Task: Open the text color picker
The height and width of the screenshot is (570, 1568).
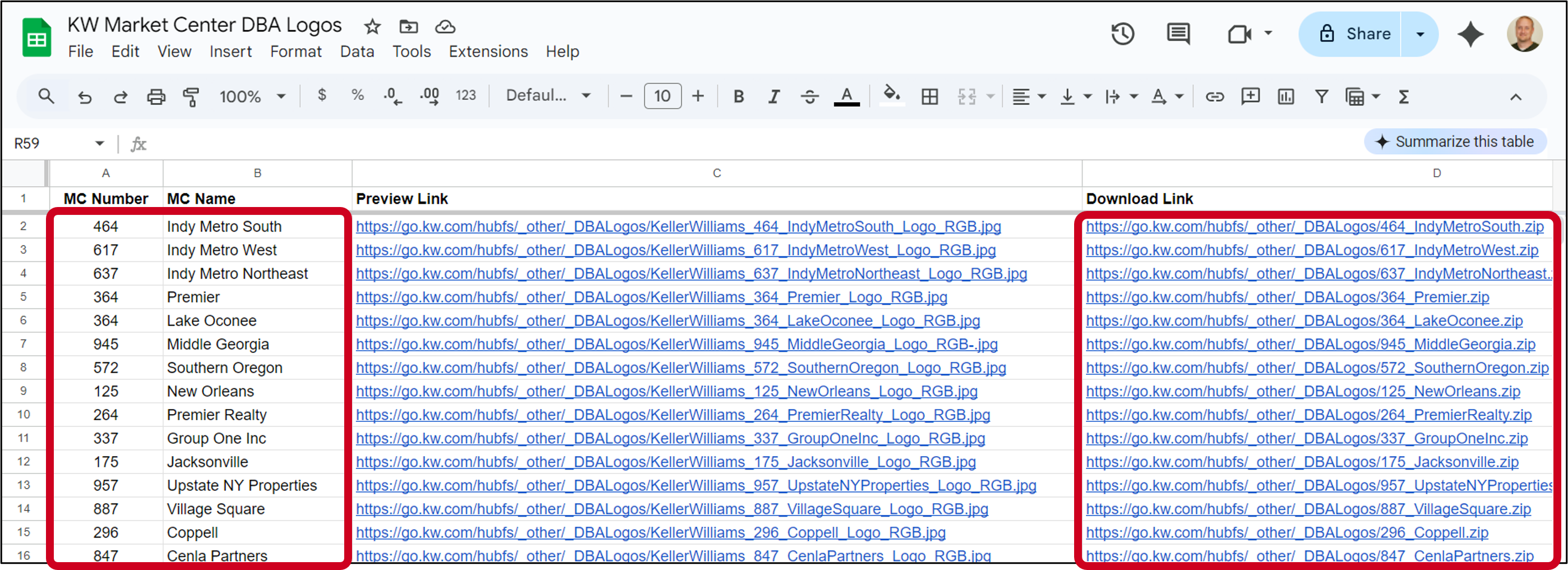Action: [x=846, y=96]
